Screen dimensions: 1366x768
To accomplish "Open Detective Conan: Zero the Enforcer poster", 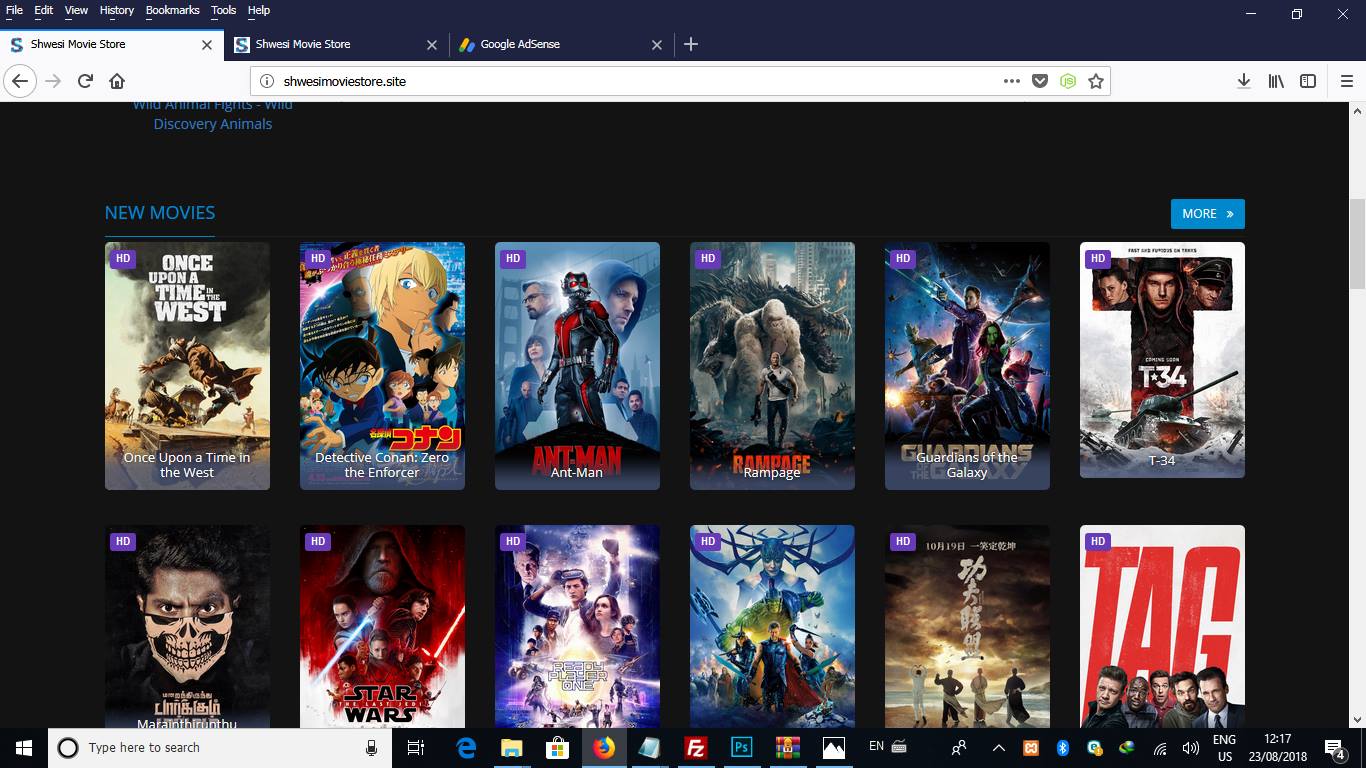I will pyautogui.click(x=382, y=366).
